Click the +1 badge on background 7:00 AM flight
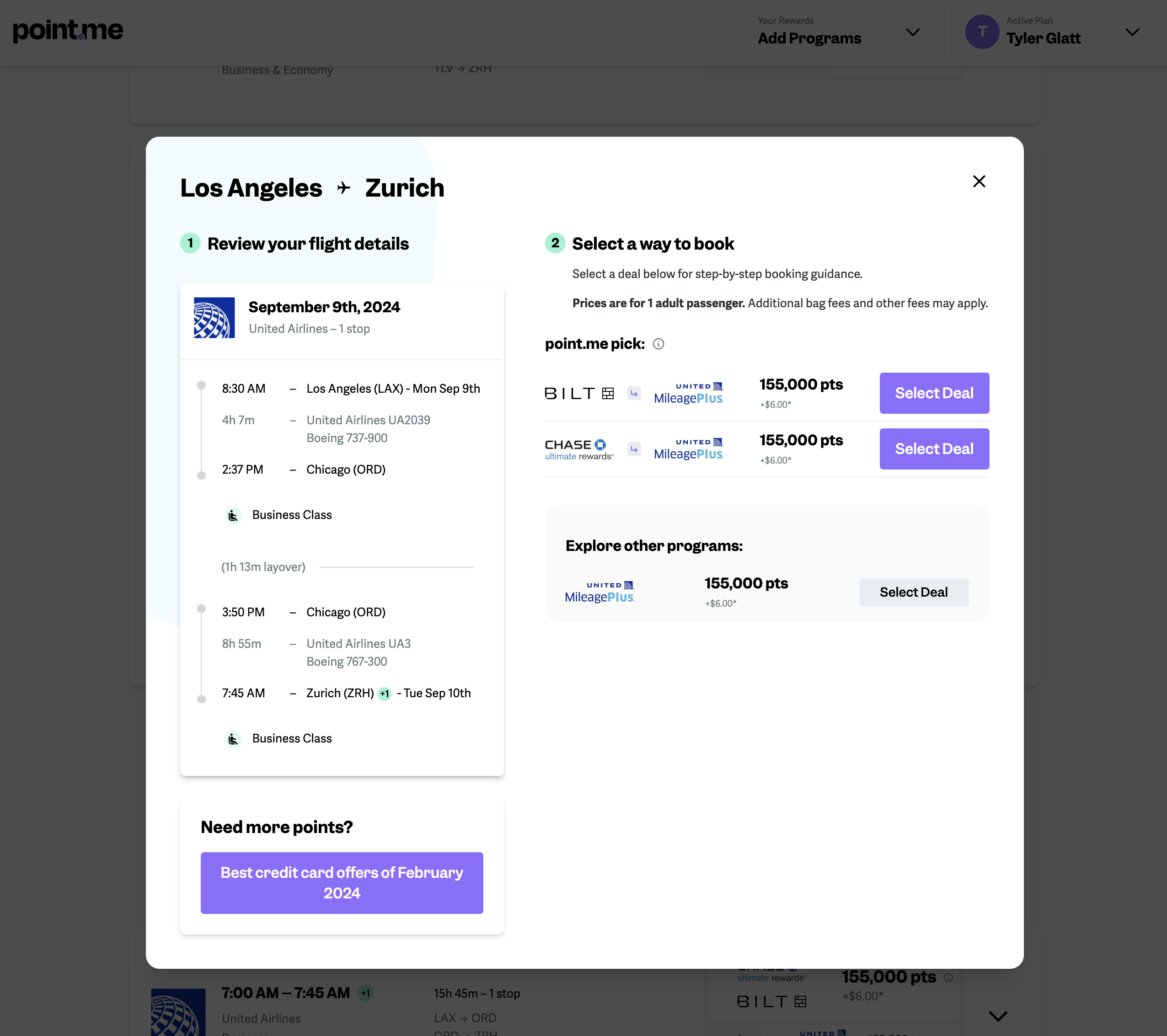1167x1036 pixels. pos(365,993)
